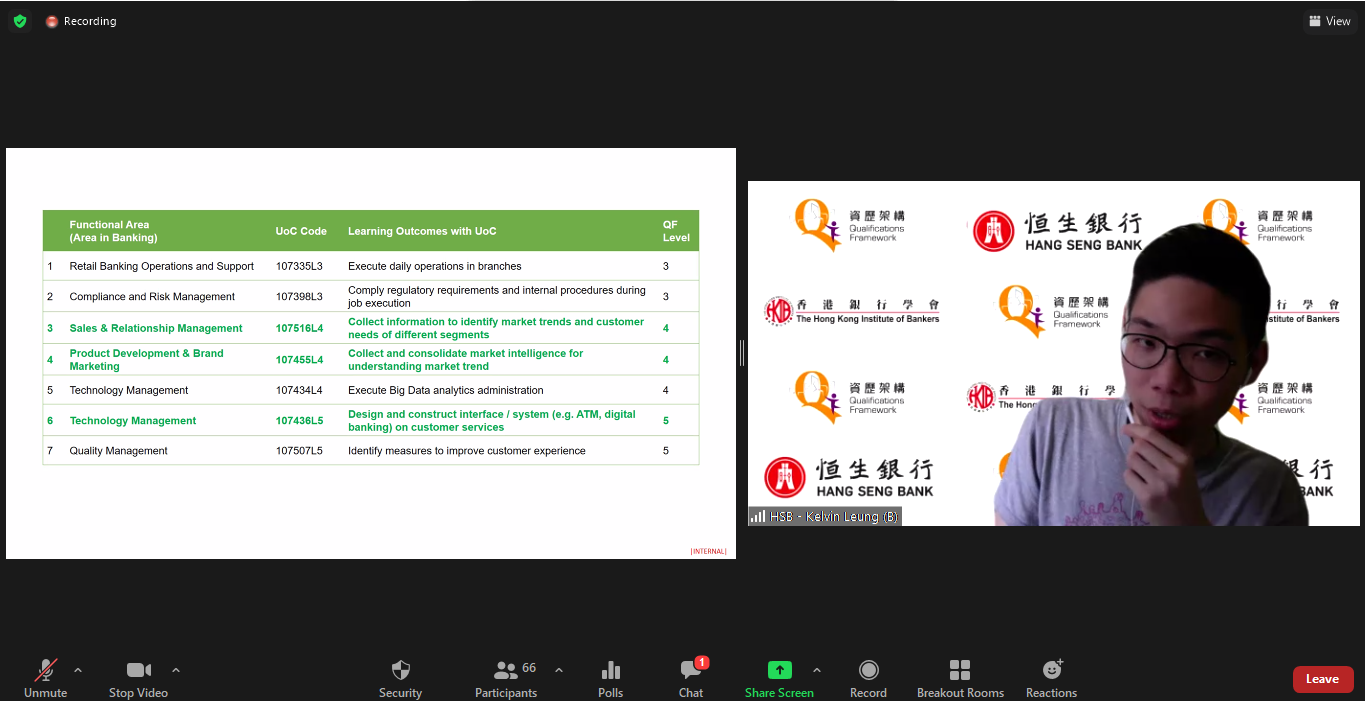This screenshot has width=1365, height=701.
Task: Click the INTERNAL label on slide
Action: coord(708,551)
